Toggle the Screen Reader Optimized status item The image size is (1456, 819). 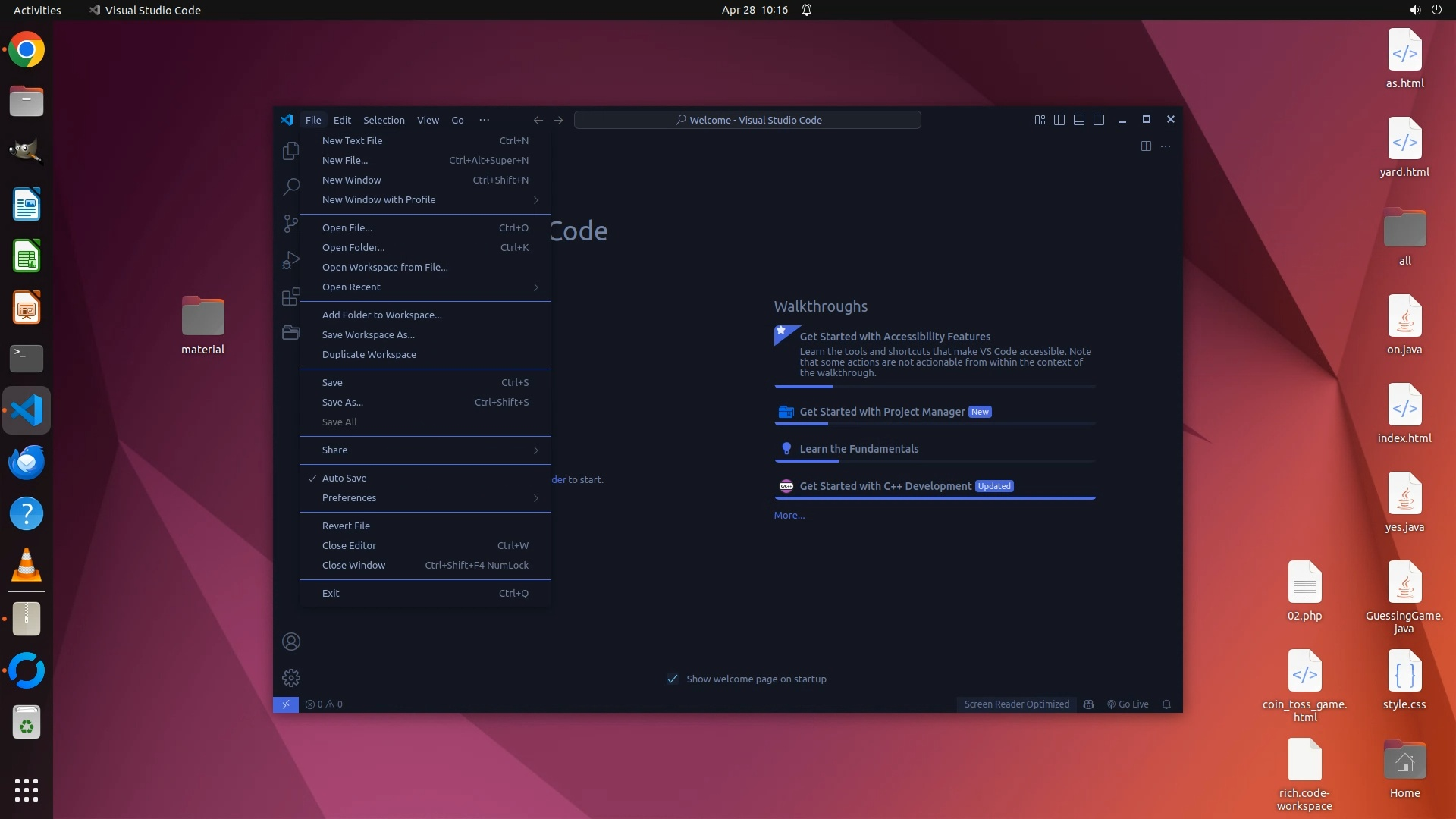coord(1016,704)
